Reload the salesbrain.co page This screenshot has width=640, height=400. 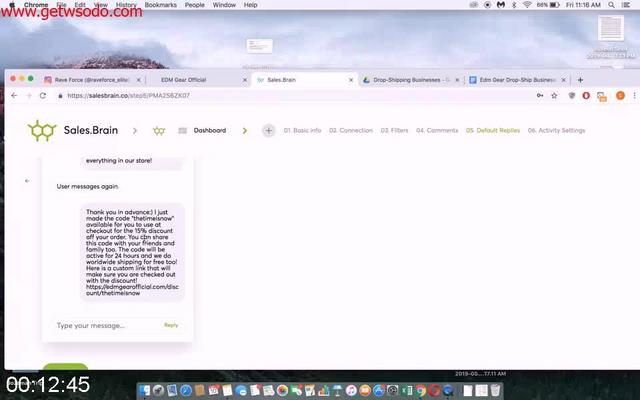(43, 96)
